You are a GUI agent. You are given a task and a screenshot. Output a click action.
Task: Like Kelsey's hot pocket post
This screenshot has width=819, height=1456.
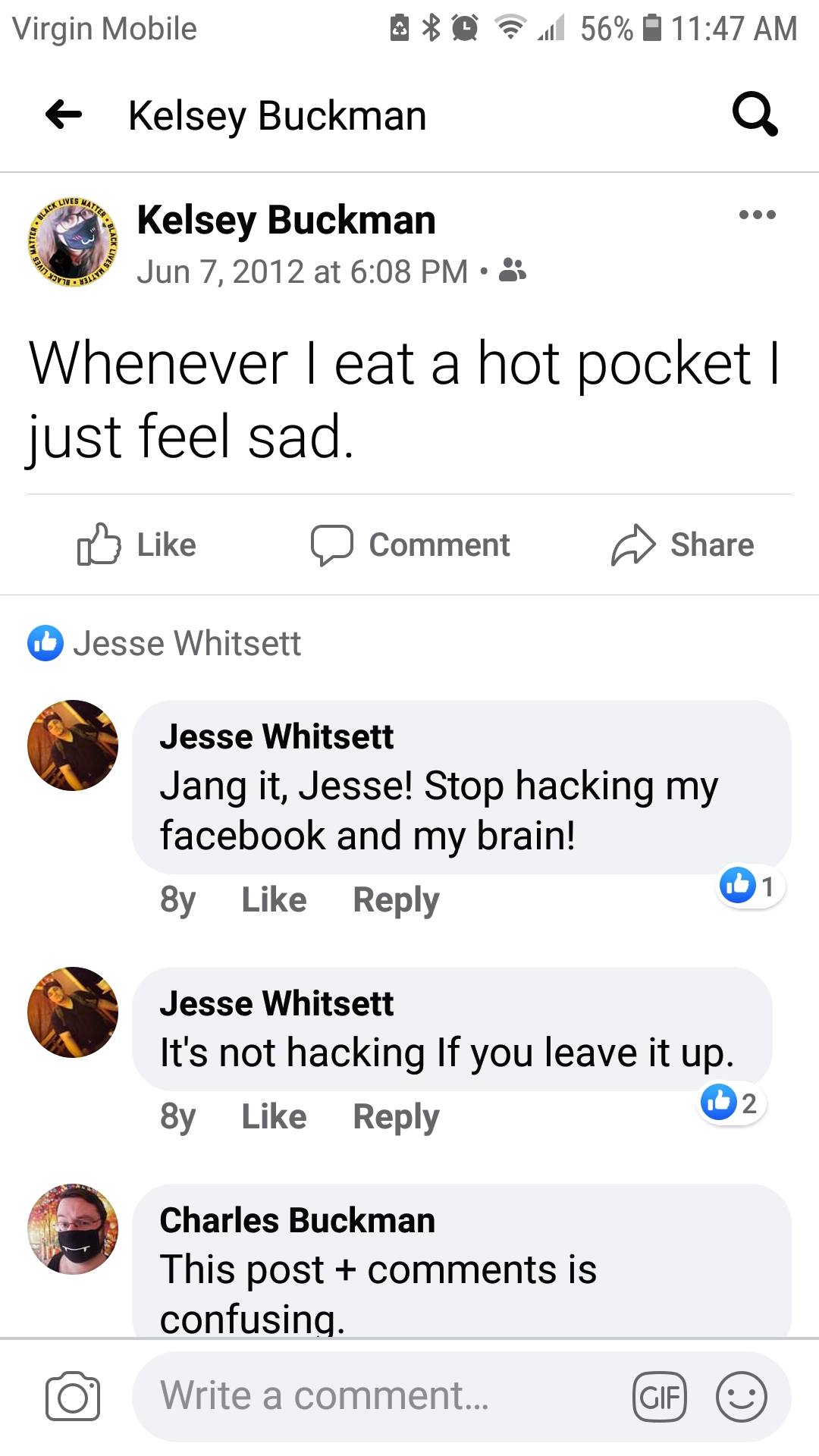136,544
